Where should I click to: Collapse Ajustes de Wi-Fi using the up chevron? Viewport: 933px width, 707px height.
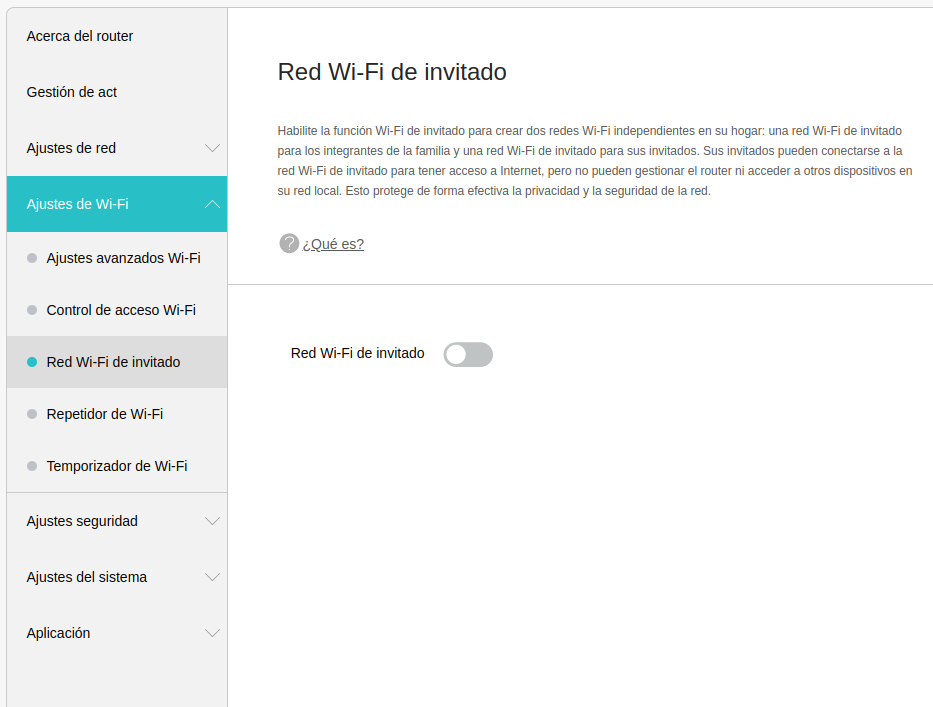click(x=212, y=204)
